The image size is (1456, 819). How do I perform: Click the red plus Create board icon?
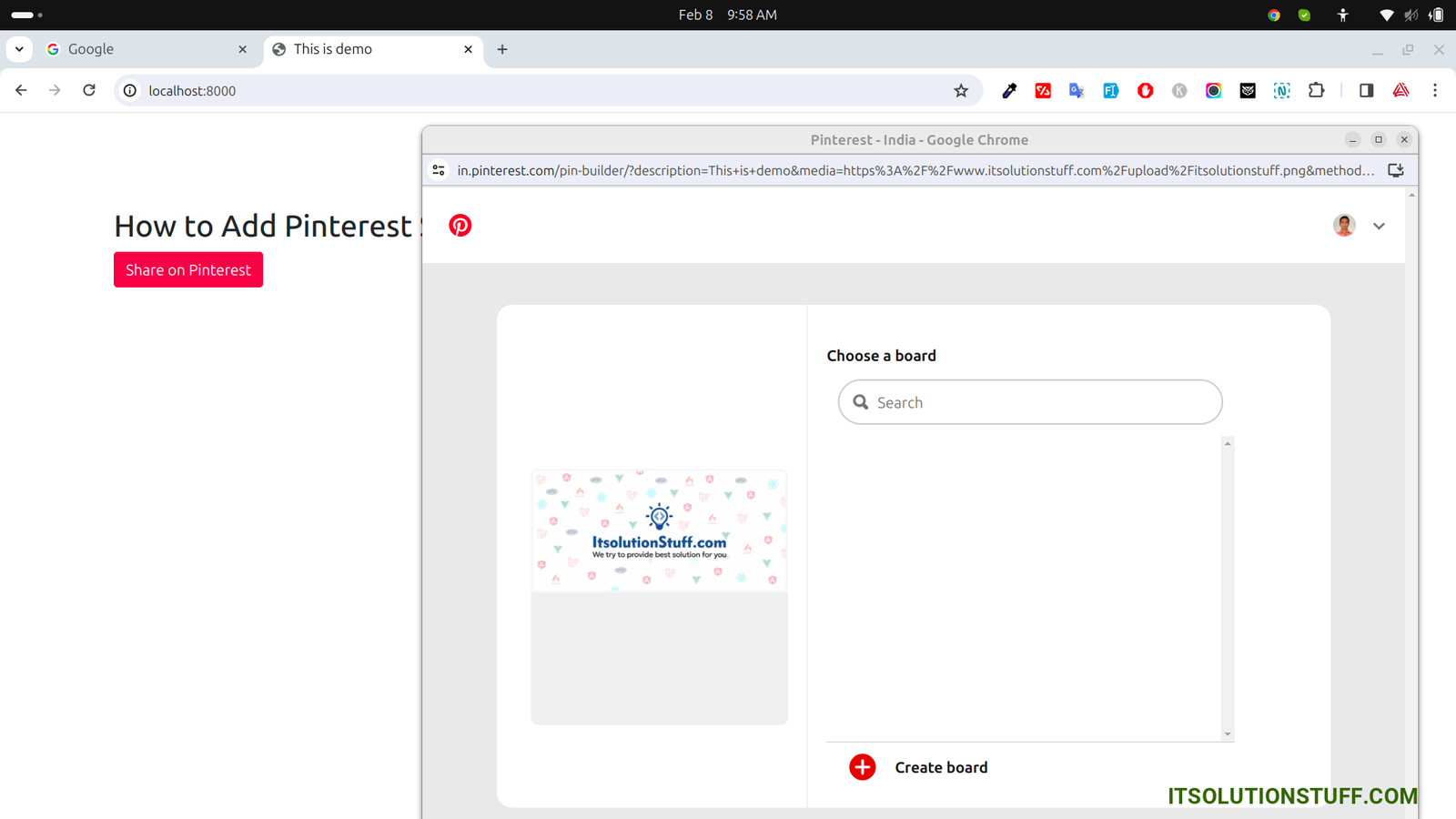862,767
